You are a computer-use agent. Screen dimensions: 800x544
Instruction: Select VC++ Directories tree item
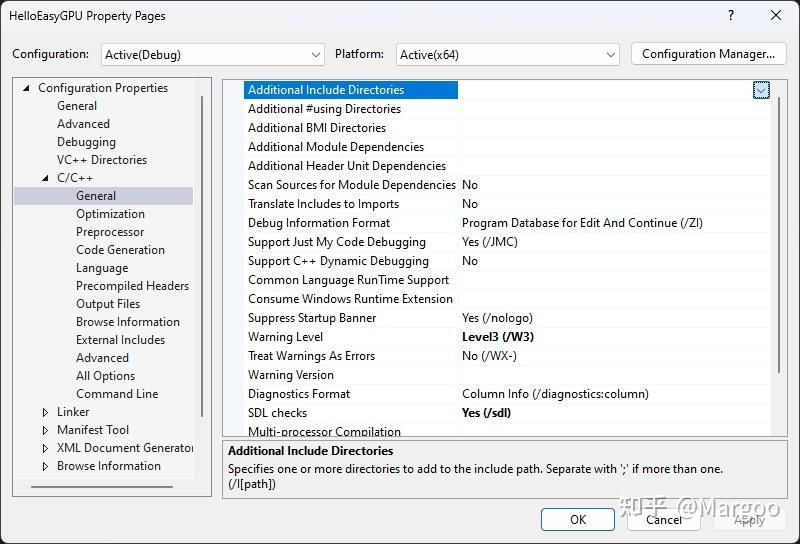pyautogui.click(x=102, y=160)
